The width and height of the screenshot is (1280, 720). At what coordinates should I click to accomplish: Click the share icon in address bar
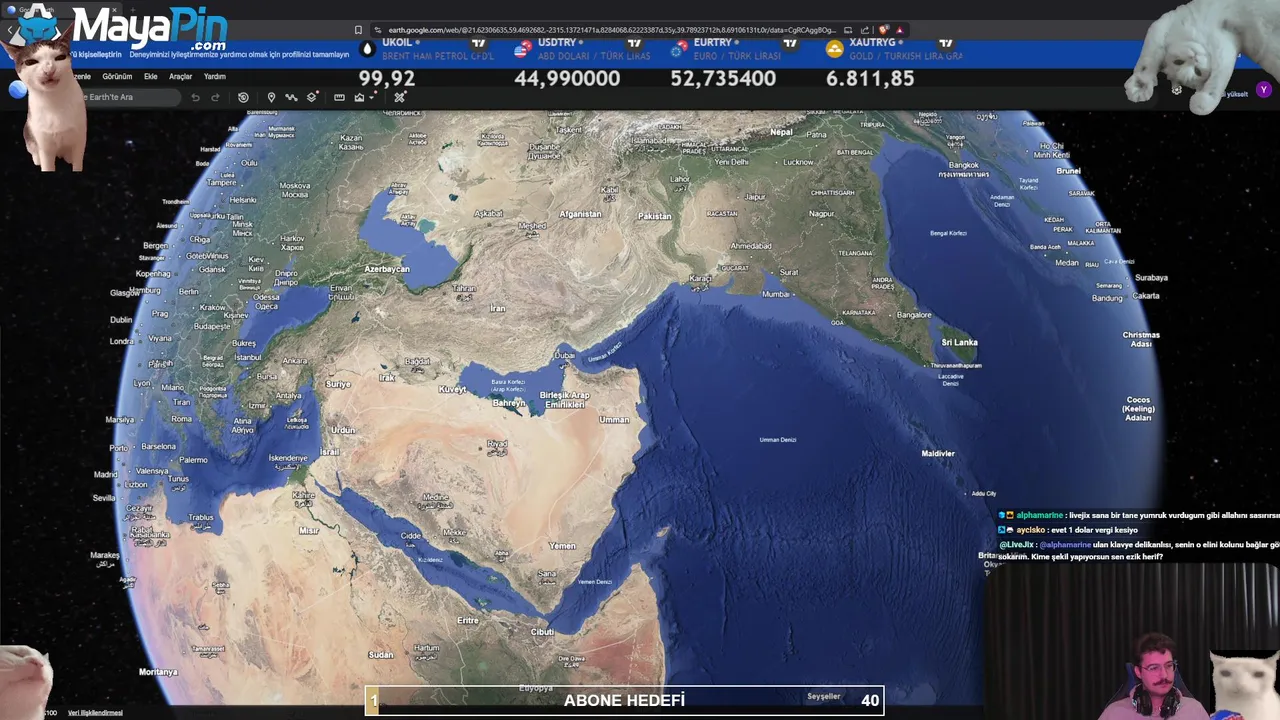pos(865,30)
